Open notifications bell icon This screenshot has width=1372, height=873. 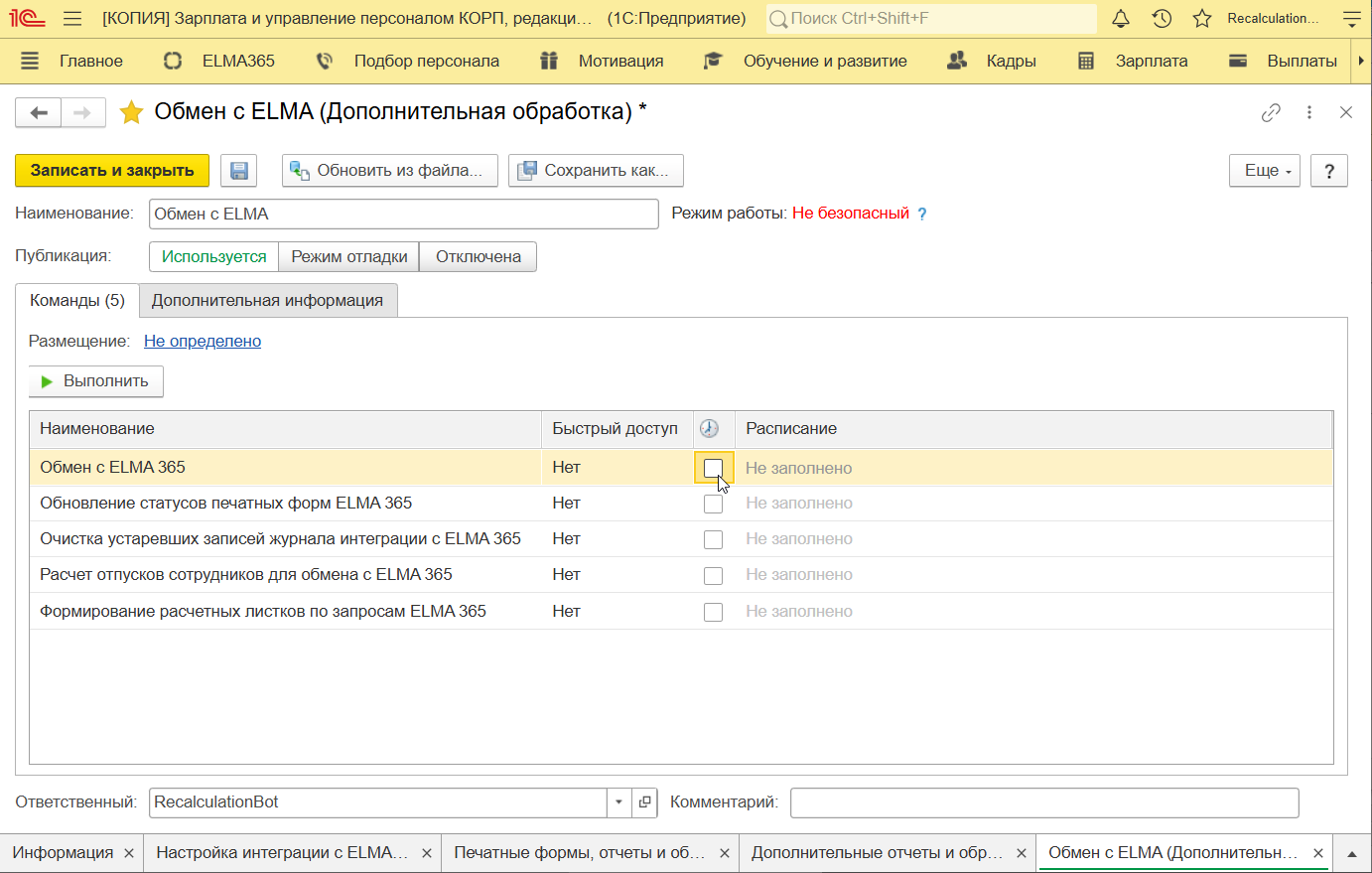click(1121, 18)
